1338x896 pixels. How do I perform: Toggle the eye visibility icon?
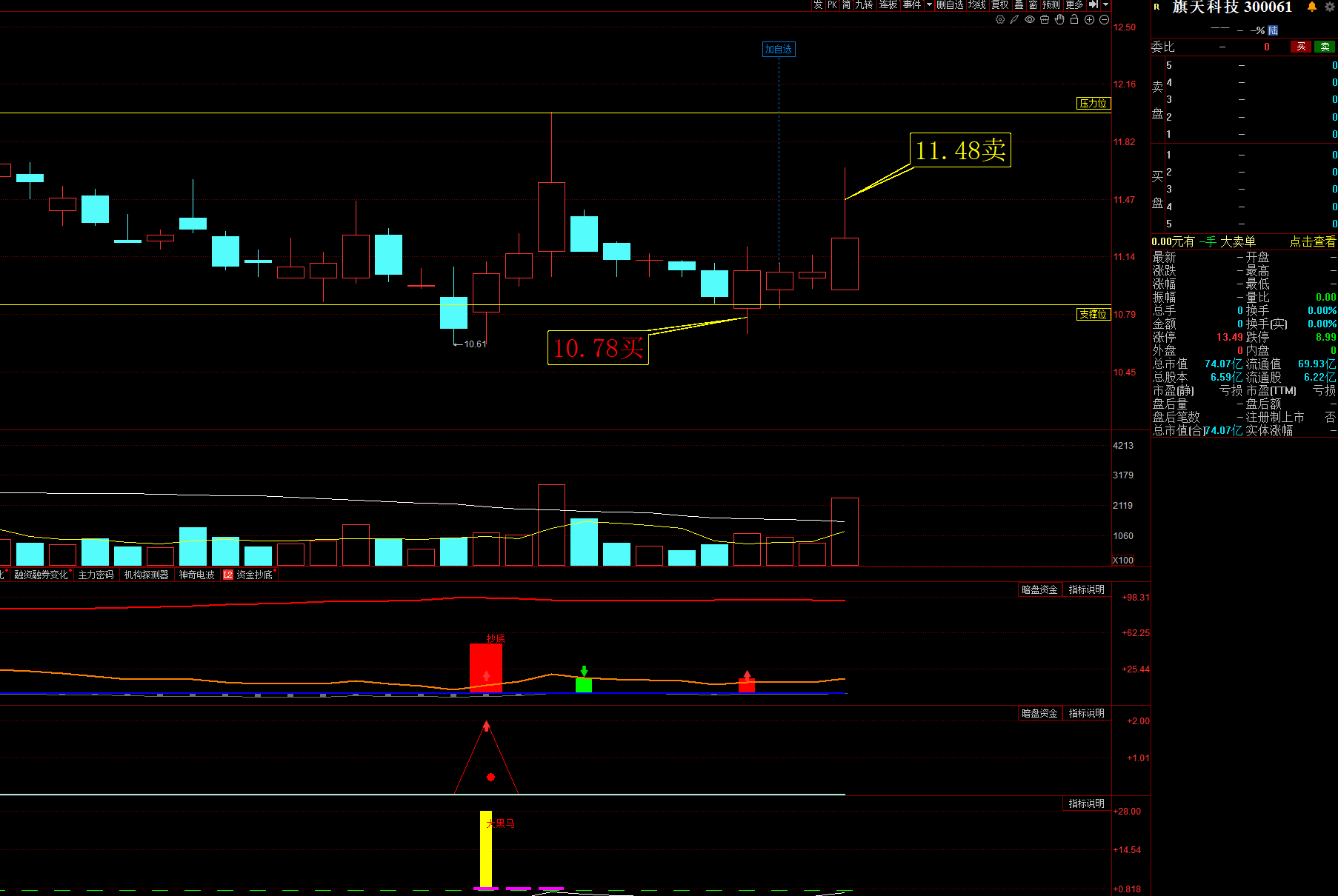pos(1030,20)
